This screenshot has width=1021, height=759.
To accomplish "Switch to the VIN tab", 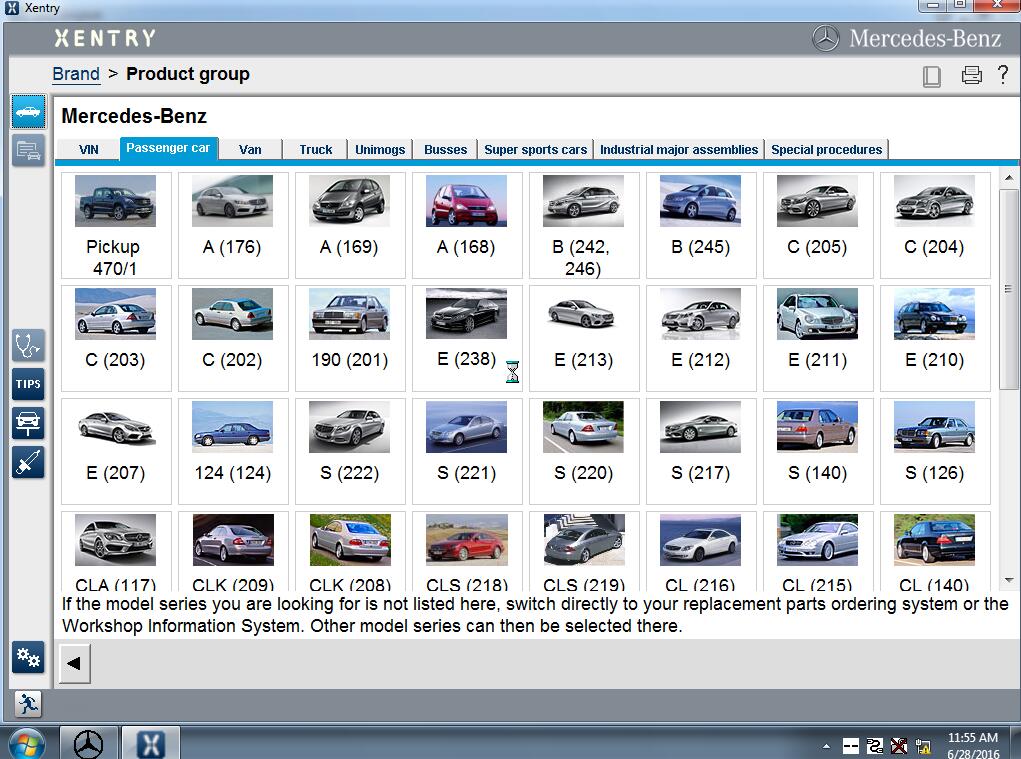I will 89,150.
